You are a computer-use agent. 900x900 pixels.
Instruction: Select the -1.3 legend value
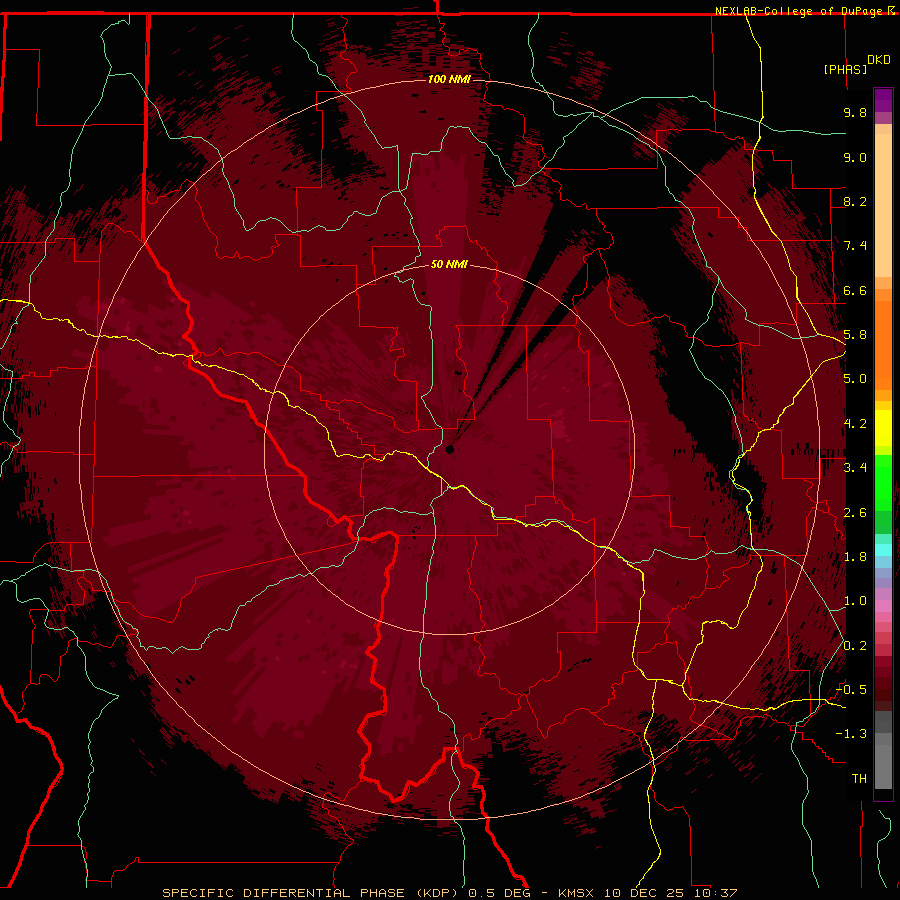click(852, 734)
